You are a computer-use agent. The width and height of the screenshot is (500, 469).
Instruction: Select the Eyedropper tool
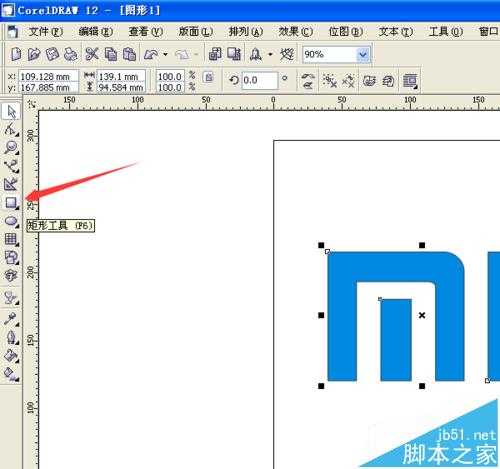pos(11,319)
